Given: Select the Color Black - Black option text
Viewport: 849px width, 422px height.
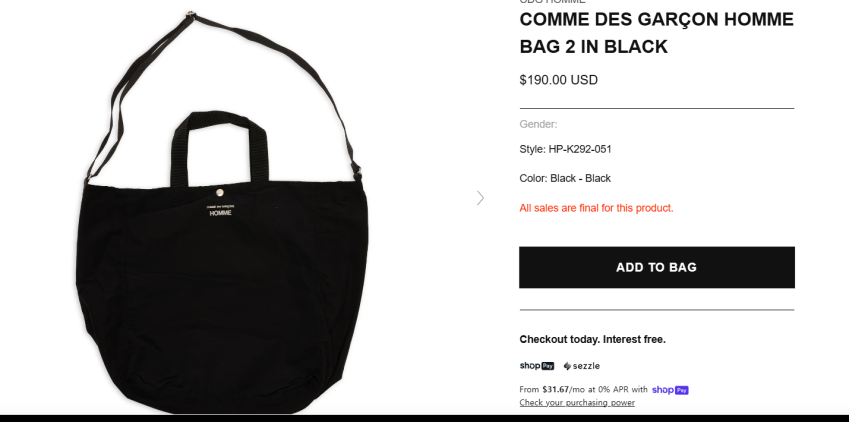Looking at the screenshot, I should [x=565, y=178].
